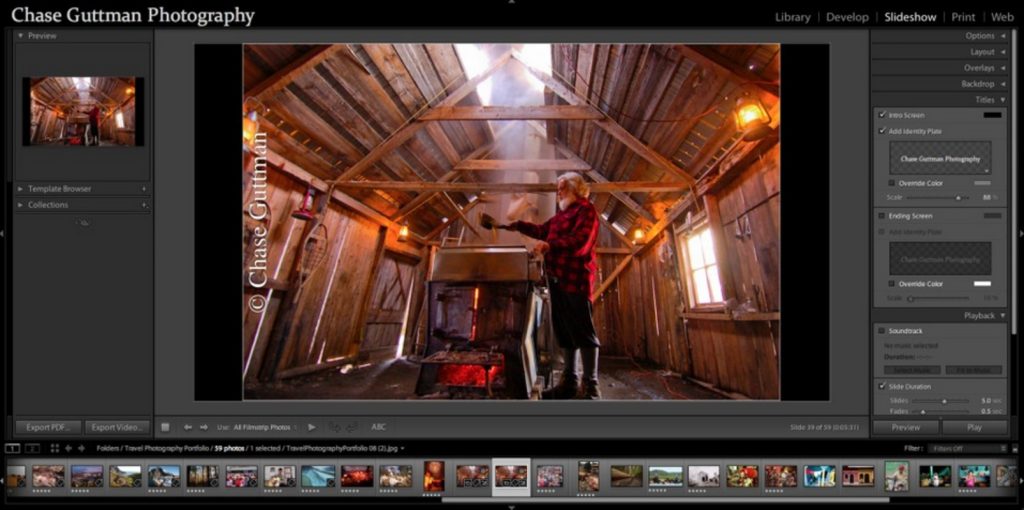This screenshot has width=1024, height=510.
Task: Toggle the Slide Duration checkbox
Action: [x=882, y=387]
